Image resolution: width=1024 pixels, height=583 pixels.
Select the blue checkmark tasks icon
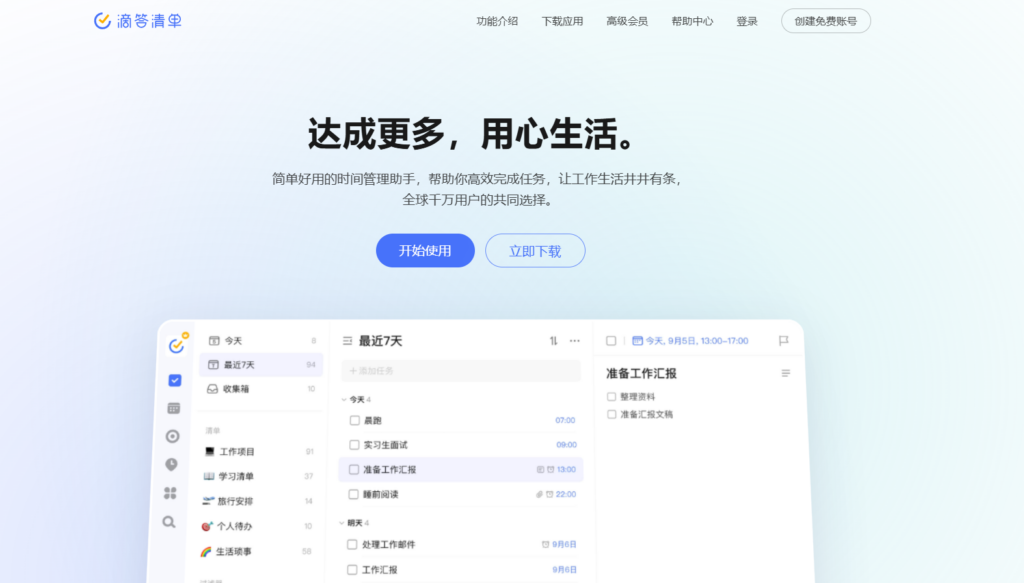pos(174,380)
